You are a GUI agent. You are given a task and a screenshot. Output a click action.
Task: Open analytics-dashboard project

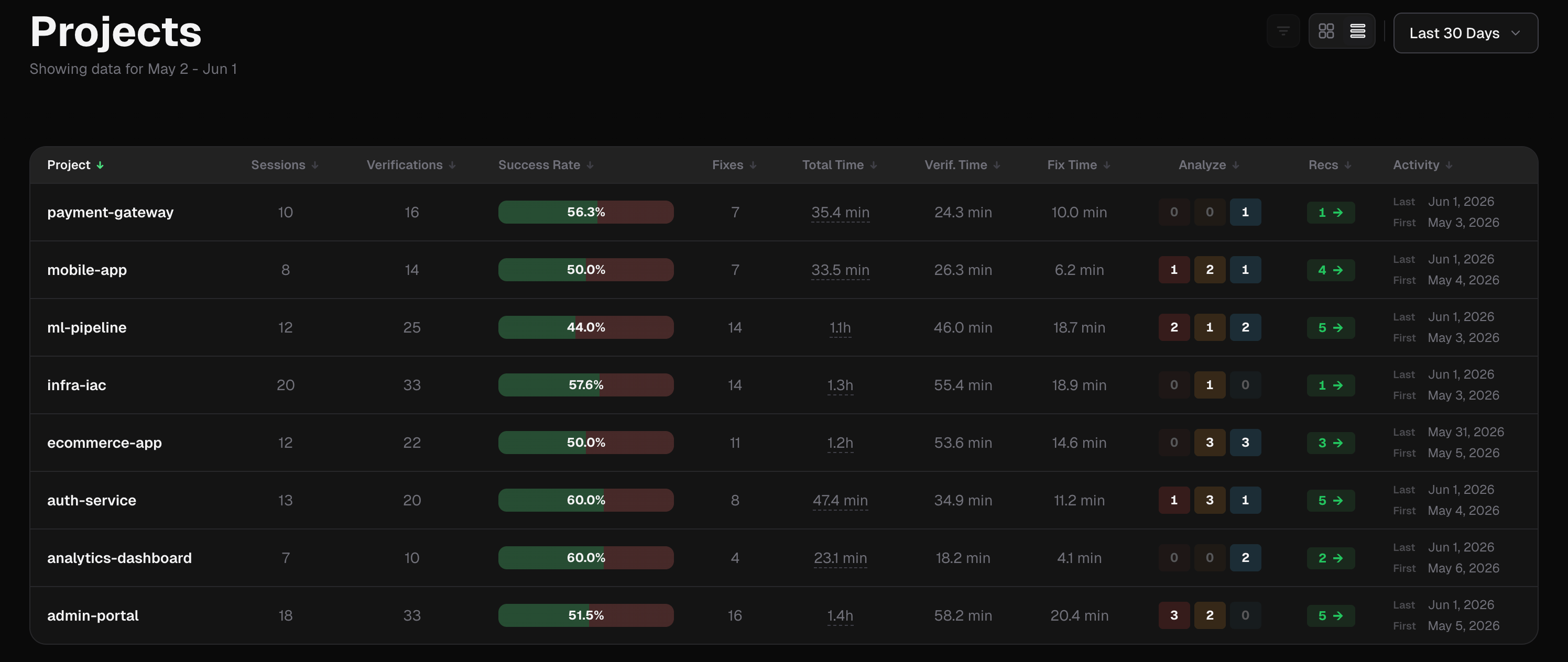(119, 558)
